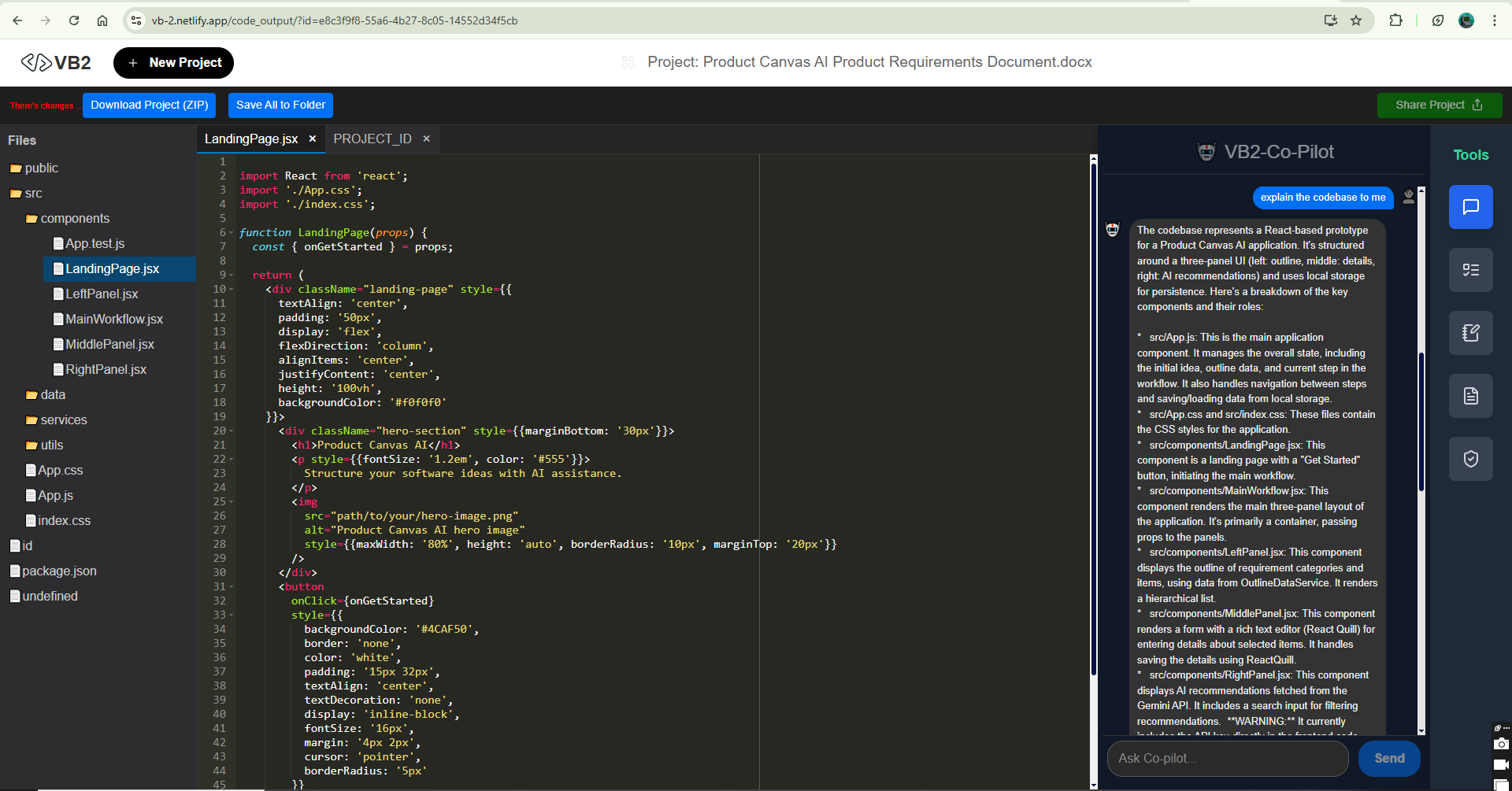Click the Share Project button
This screenshot has width=1512, height=791.
1439,105
